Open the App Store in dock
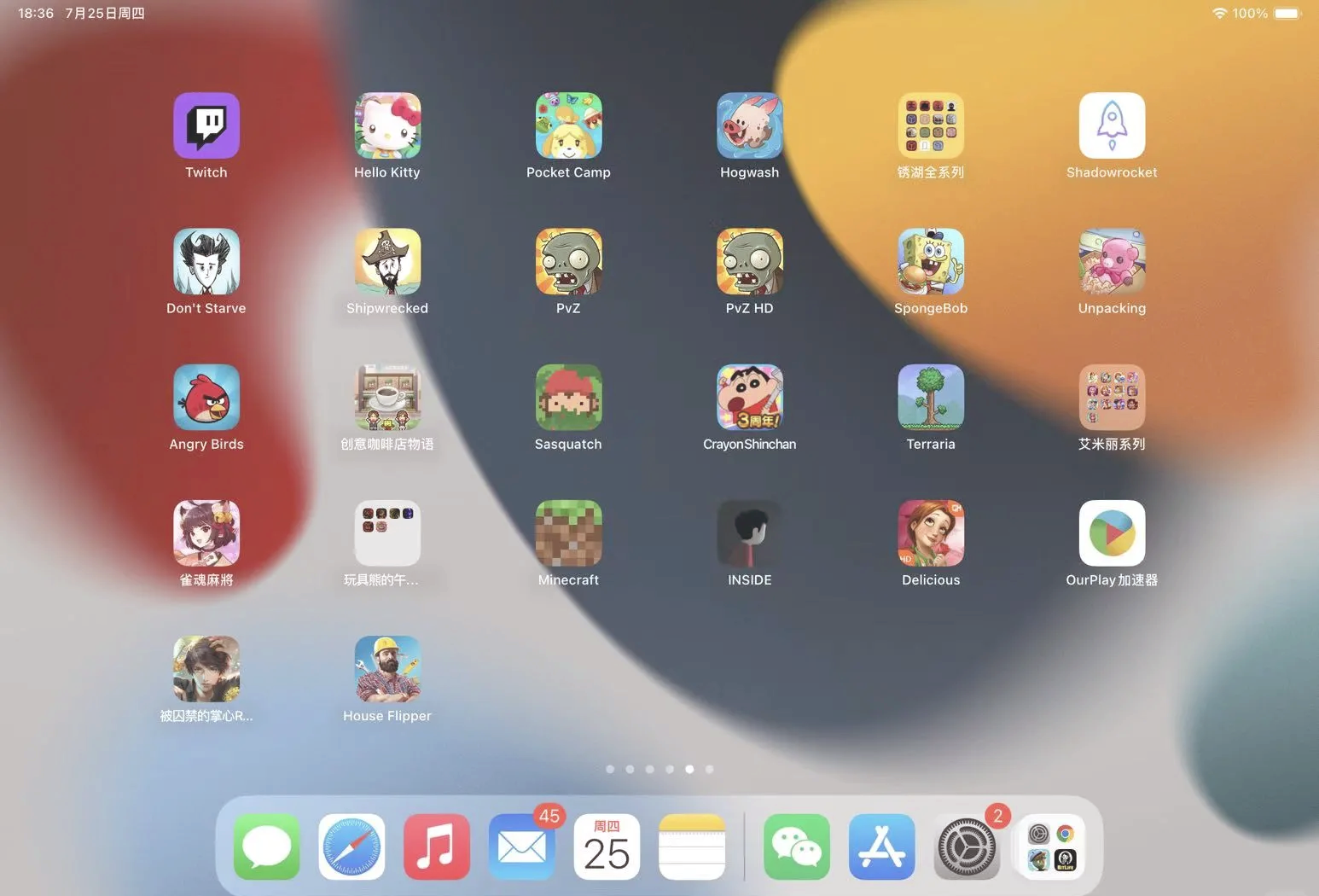This screenshot has width=1319, height=896. point(882,847)
